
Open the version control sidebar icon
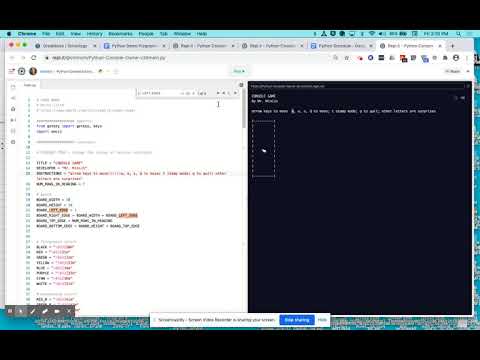[x=13, y=98]
